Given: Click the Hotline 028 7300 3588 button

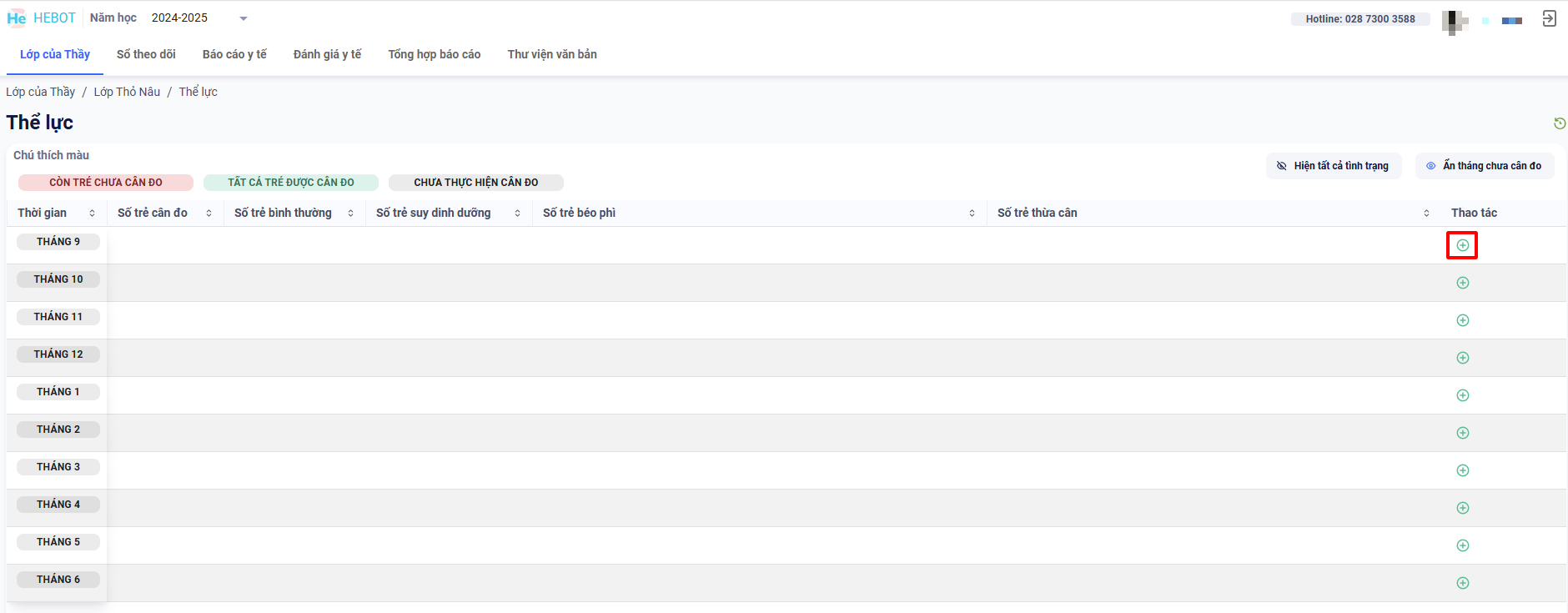Looking at the screenshot, I should pyautogui.click(x=1359, y=19).
